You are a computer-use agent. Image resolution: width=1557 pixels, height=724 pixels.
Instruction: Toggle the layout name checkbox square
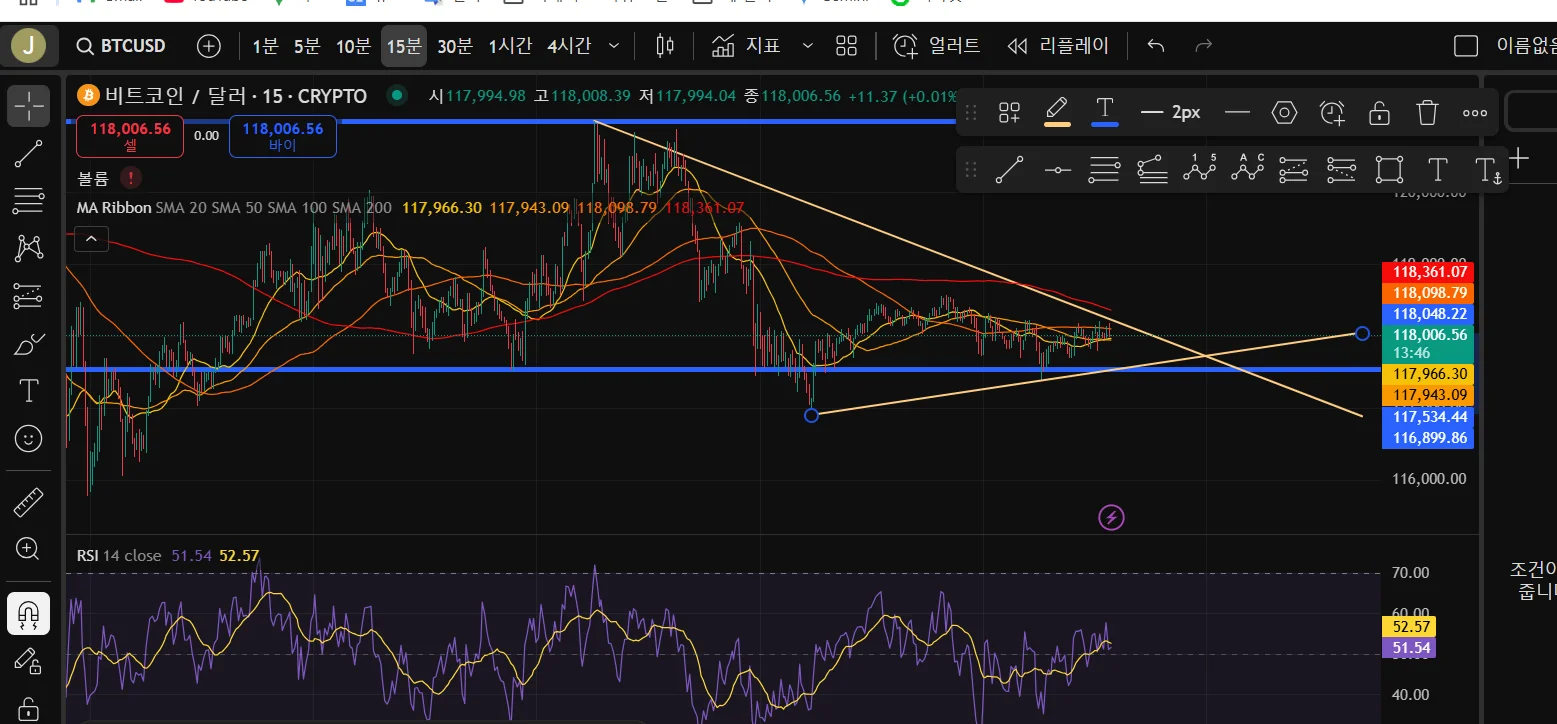pyautogui.click(x=1466, y=46)
